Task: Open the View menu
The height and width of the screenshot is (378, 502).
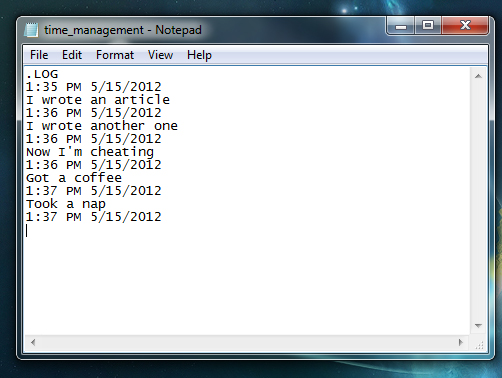Action: [160, 55]
